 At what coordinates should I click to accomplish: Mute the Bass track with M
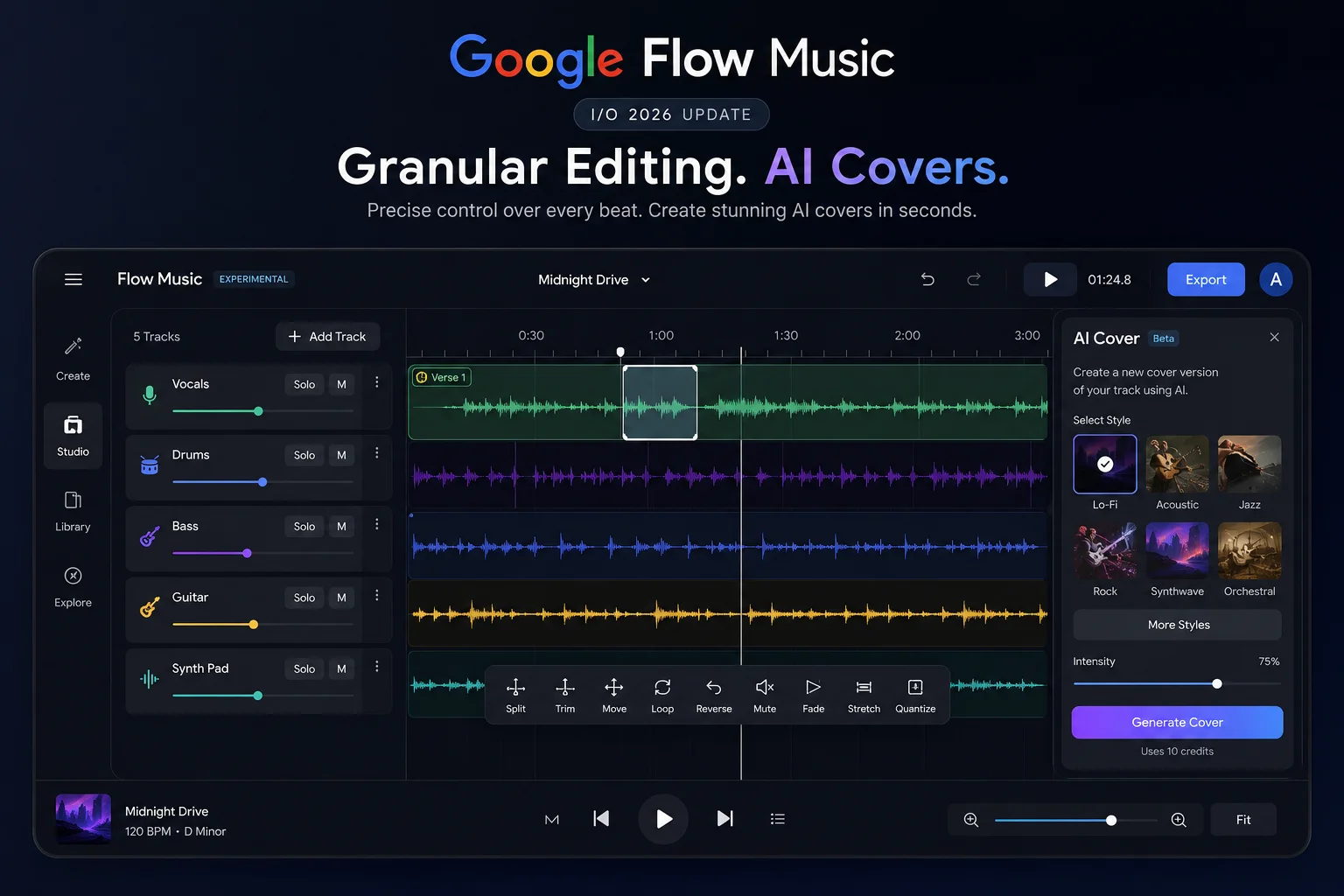[341, 527]
